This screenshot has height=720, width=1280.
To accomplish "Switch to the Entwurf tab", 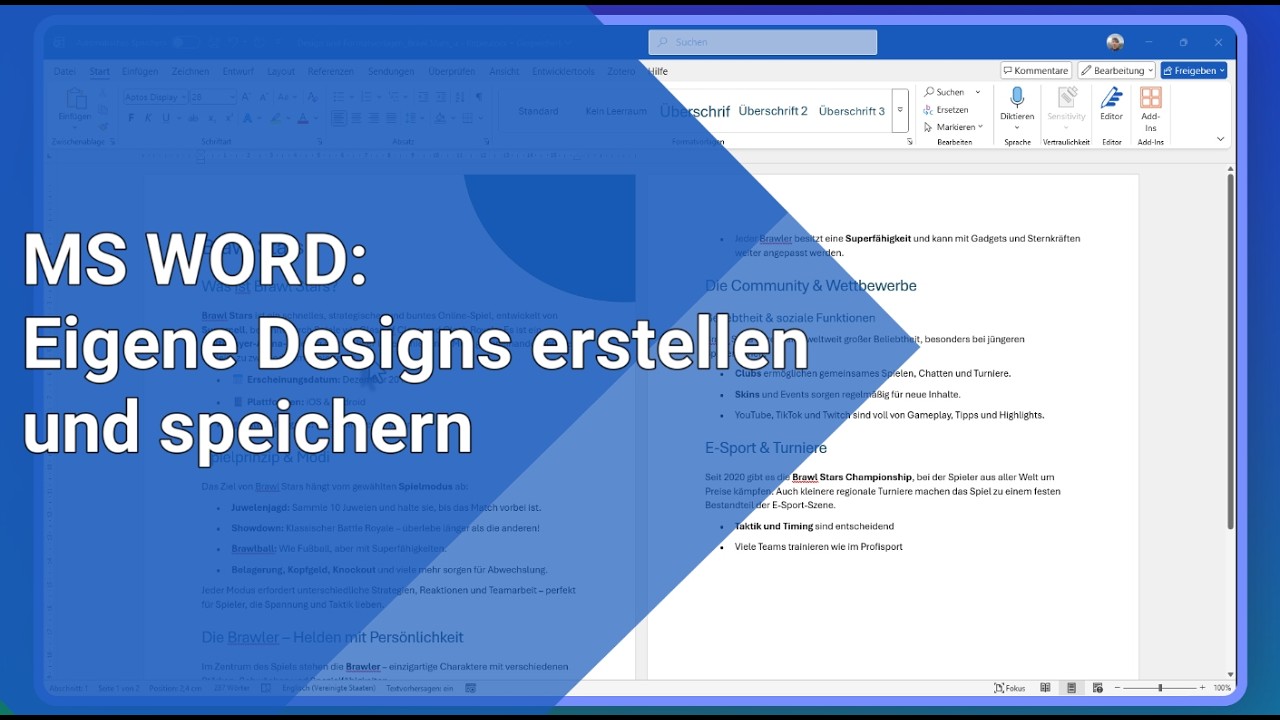I will pyautogui.click(x=238, y=71).
